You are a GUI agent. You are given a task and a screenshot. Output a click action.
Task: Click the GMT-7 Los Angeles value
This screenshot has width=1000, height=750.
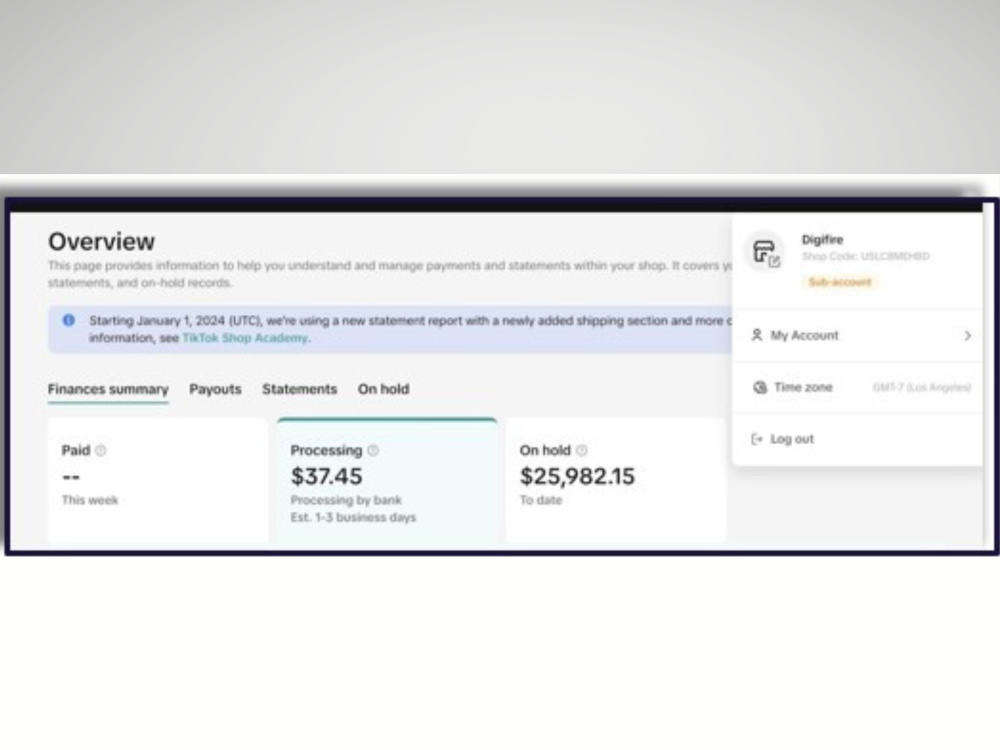coord(922,387)
